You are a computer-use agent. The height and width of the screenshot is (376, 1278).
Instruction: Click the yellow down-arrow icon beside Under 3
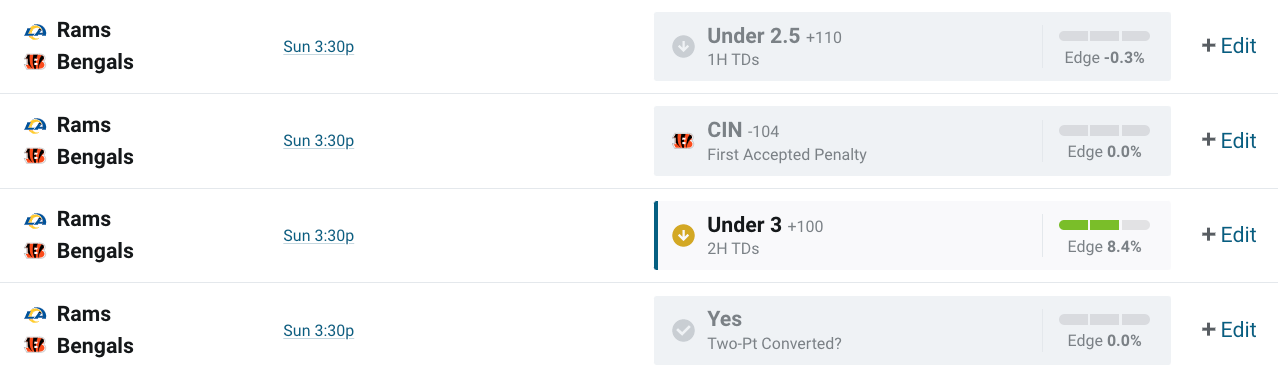click(x=683, y=235)
